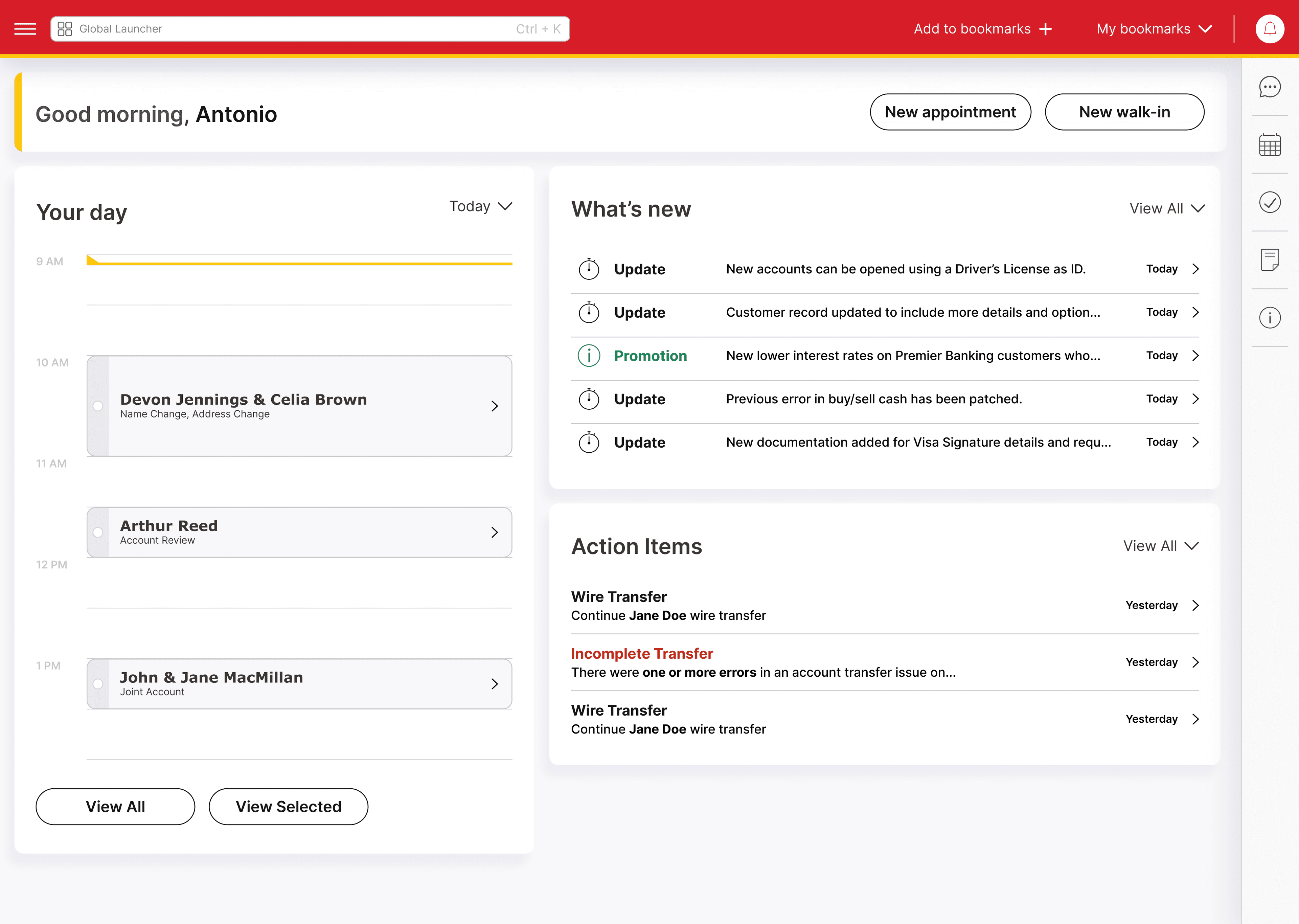
Task: Click Add to bookmarks
Action: click(x=982, y=28)
